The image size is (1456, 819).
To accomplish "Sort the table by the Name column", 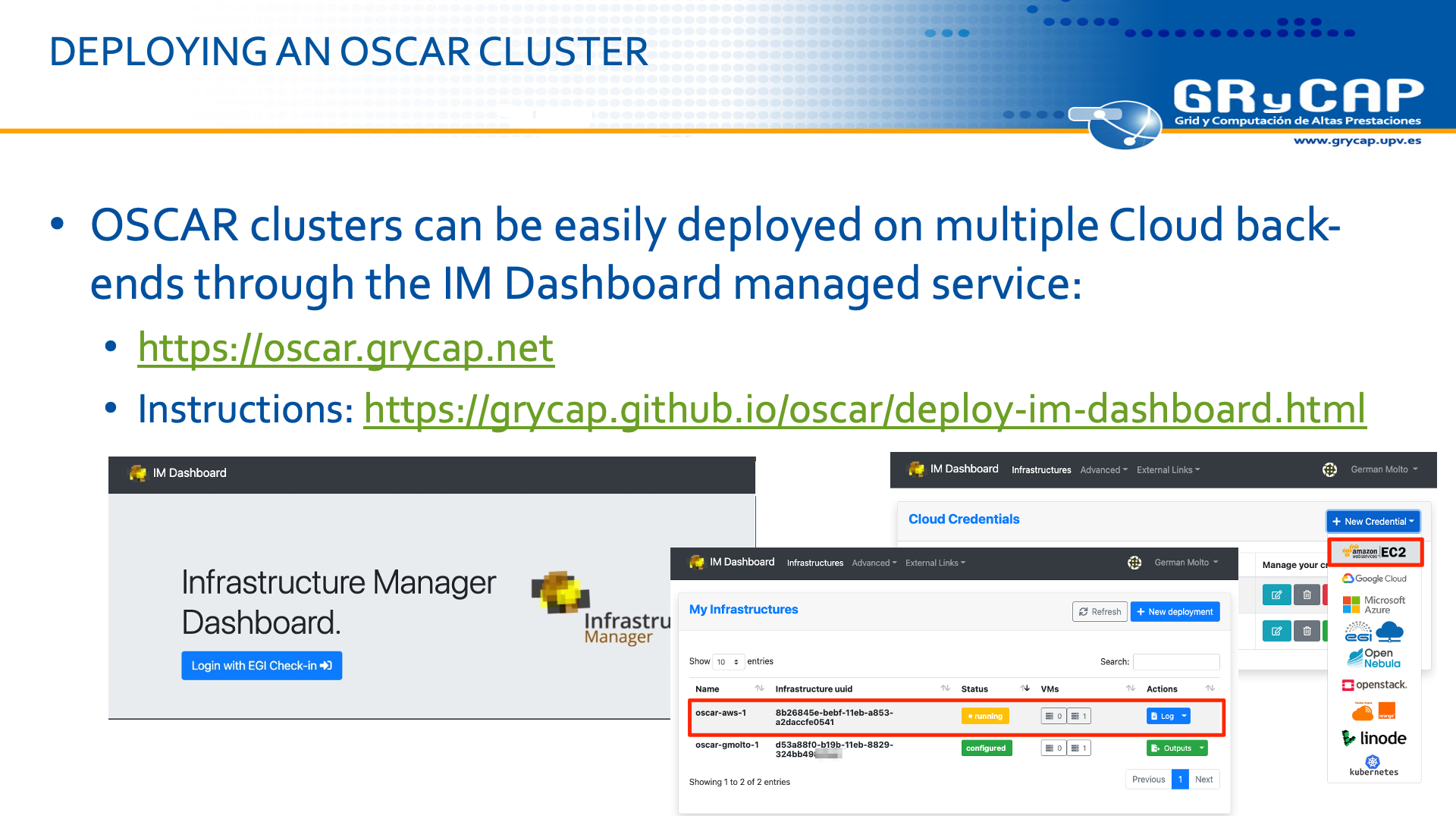I will (759, 689).
